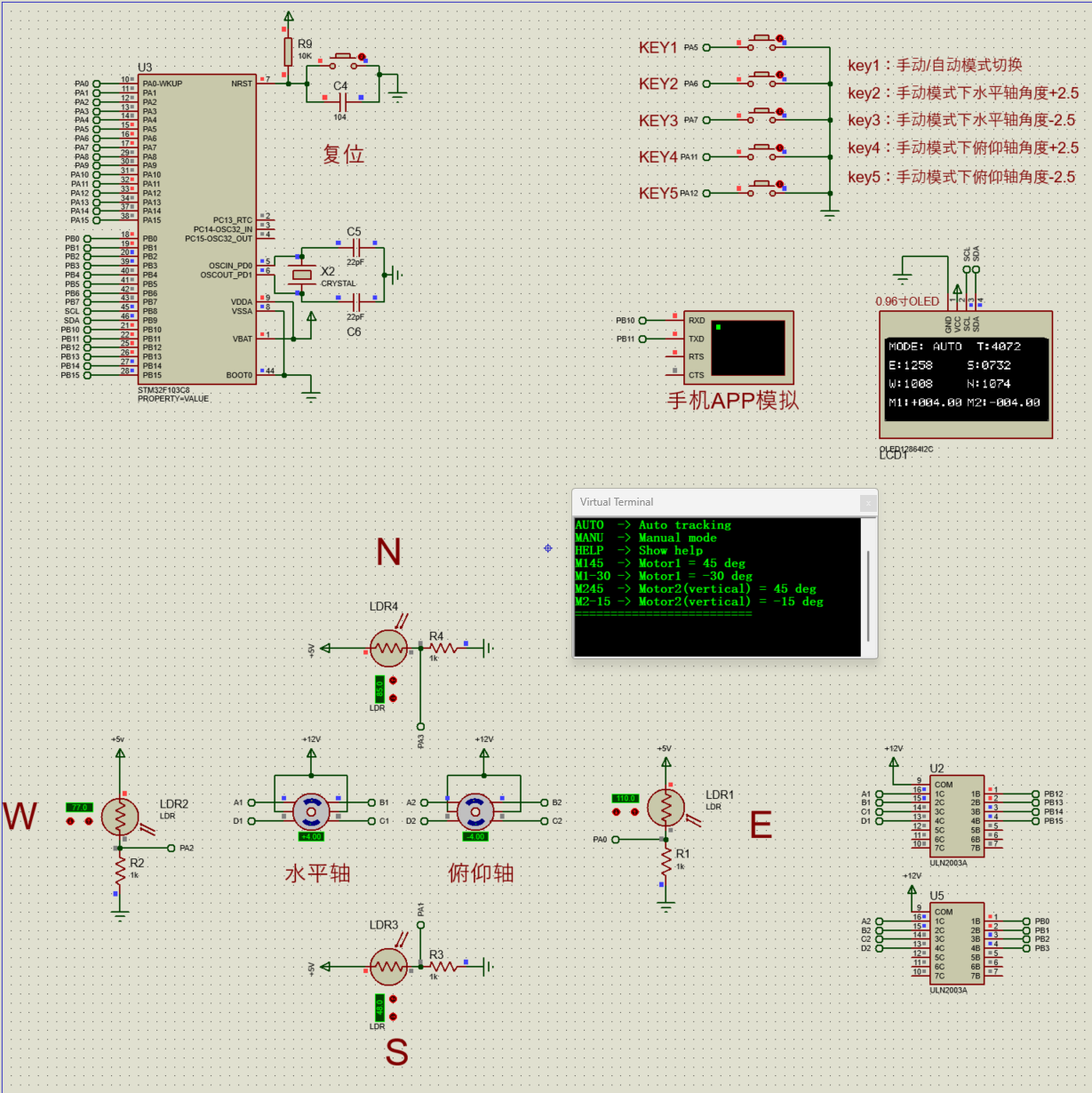Click the PA0 terminal beside LDR1
This screenshot has height=1093, width=1092.
(615, 840)
